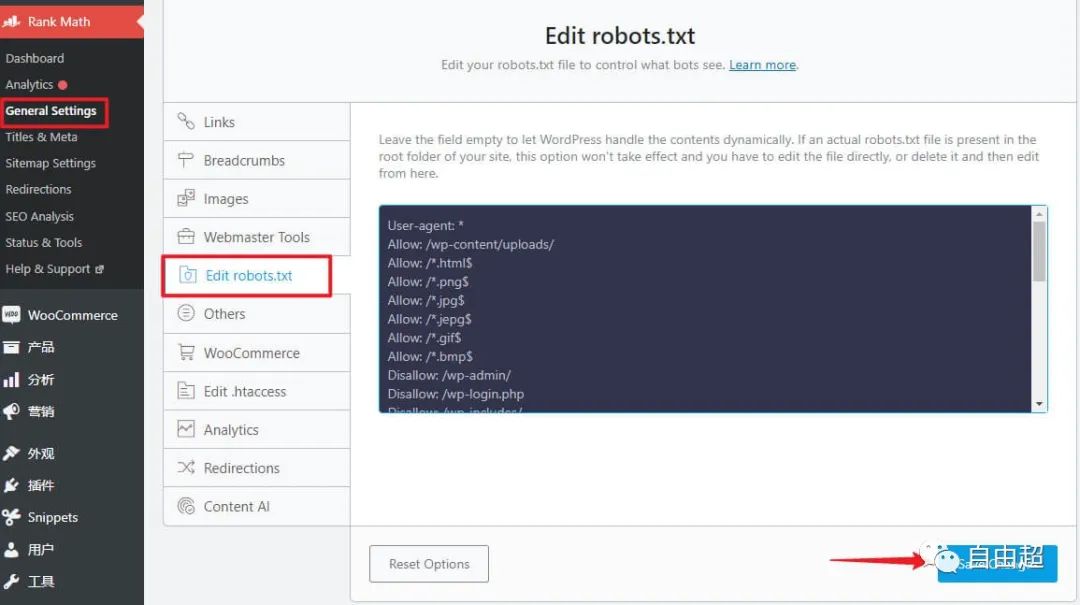Image resolution: width=1080 pixels, height=605 pixels.
Task: Click the WooCommerce sidebar icon
Action: click(x=11, y=315)
